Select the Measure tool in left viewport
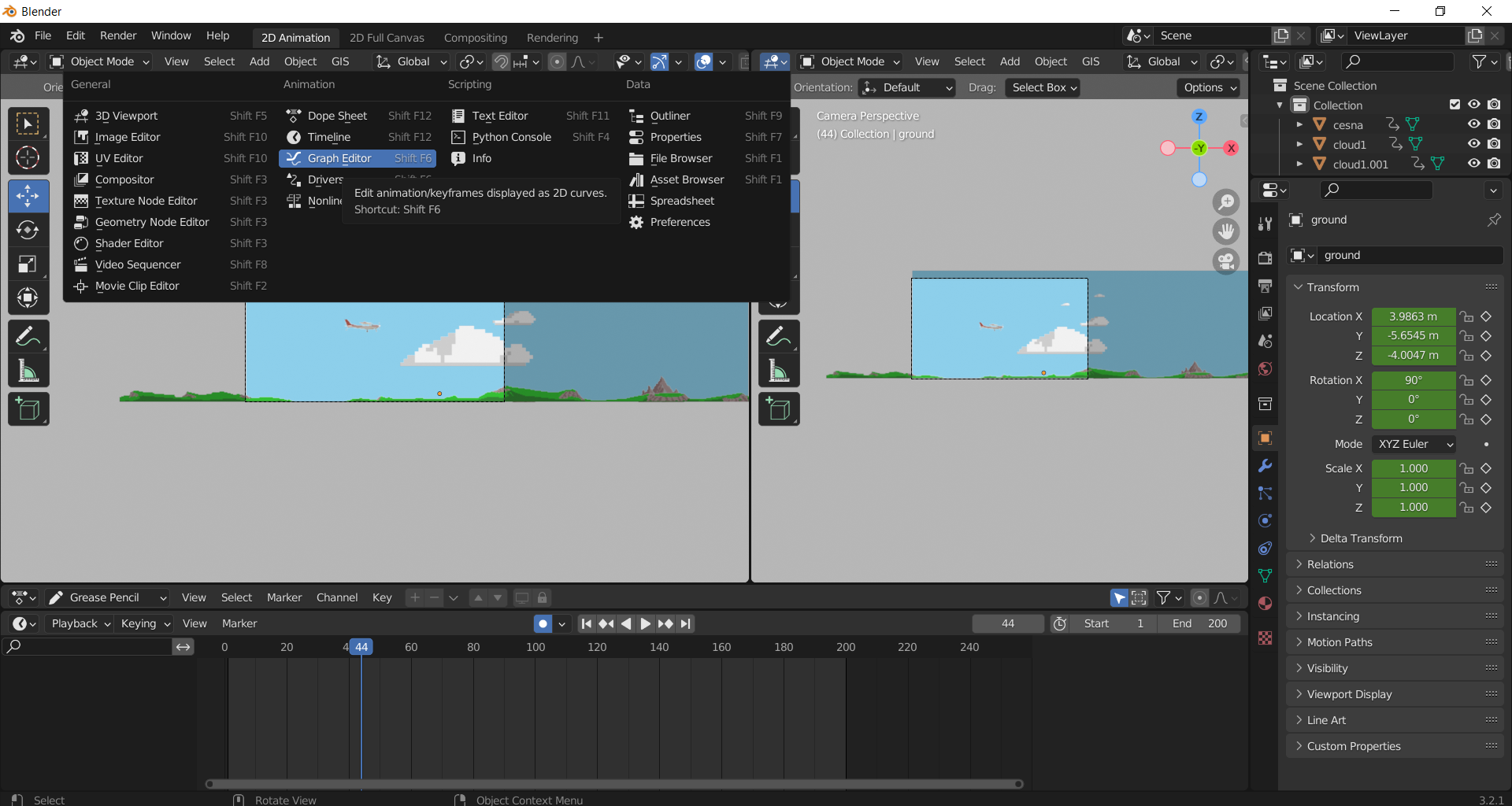Image resolution: width=1512 pixels, height=806 pixels. click(28, 370)
